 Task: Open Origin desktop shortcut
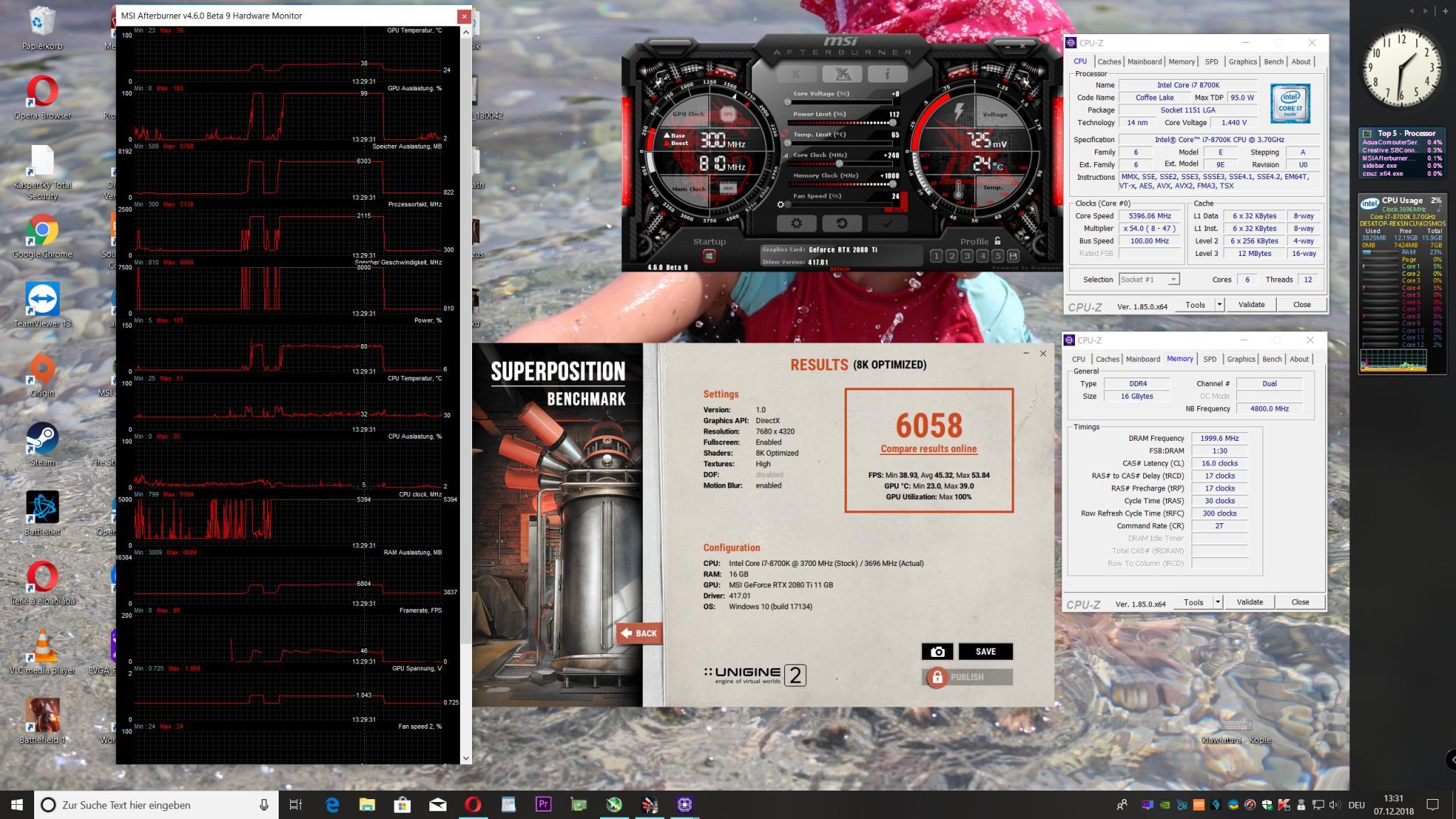pyautogui.click(x=43, y=375)
